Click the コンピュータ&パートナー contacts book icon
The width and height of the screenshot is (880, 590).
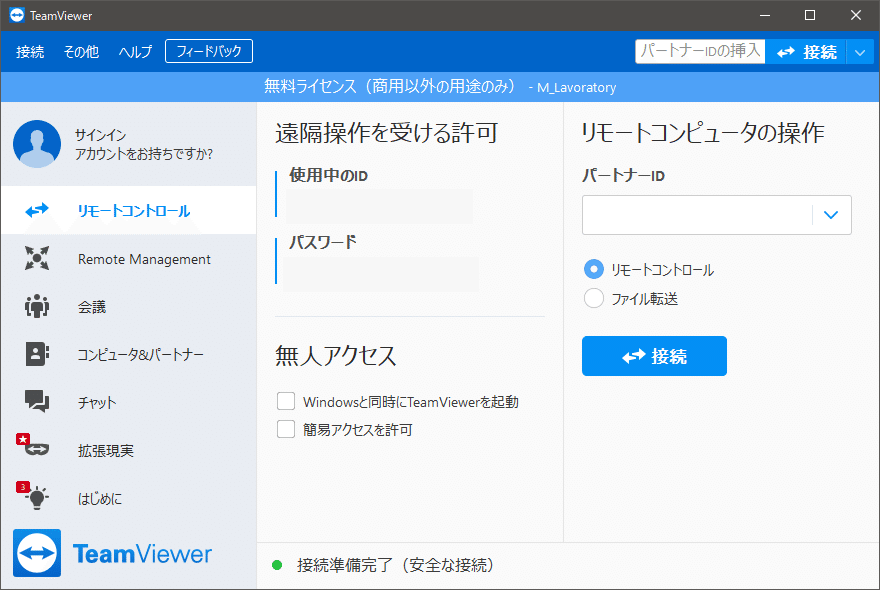(x=37, y=354)
